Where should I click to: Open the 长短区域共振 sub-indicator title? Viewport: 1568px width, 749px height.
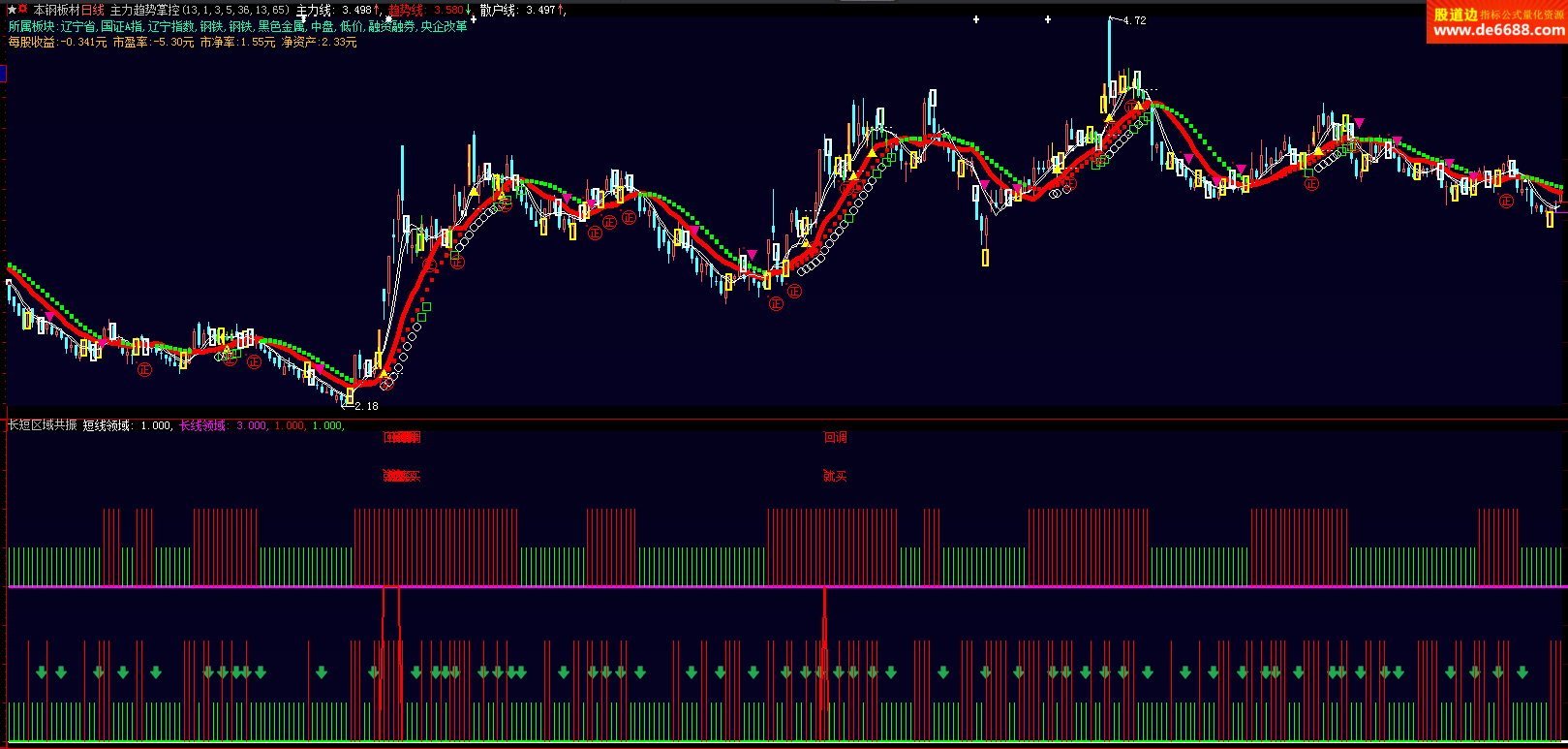coord(42,425)
